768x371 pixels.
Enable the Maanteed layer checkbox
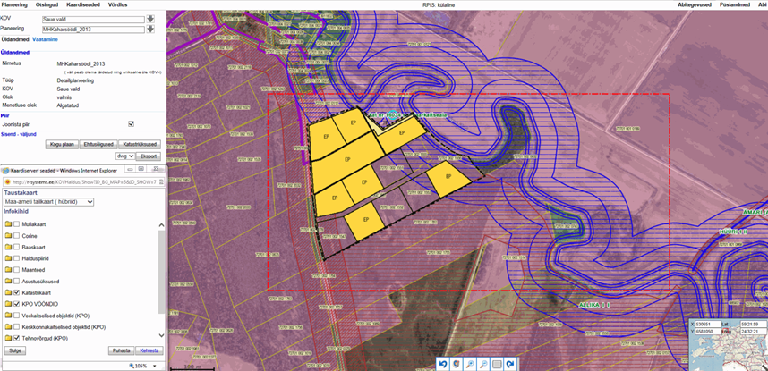(x=17, y=270)
